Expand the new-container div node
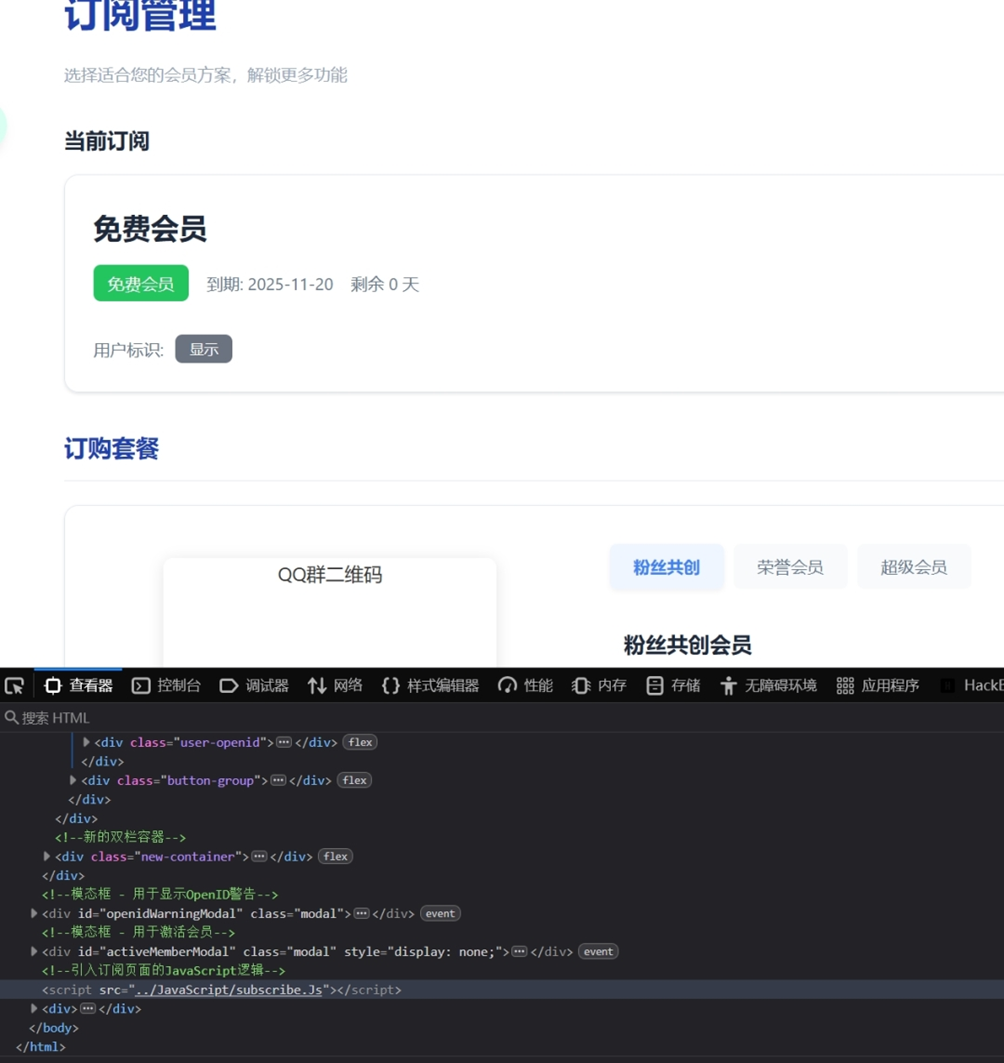Image resolution: width=1004 pixels, height=1063 pixels. click(x=47, y=856)
